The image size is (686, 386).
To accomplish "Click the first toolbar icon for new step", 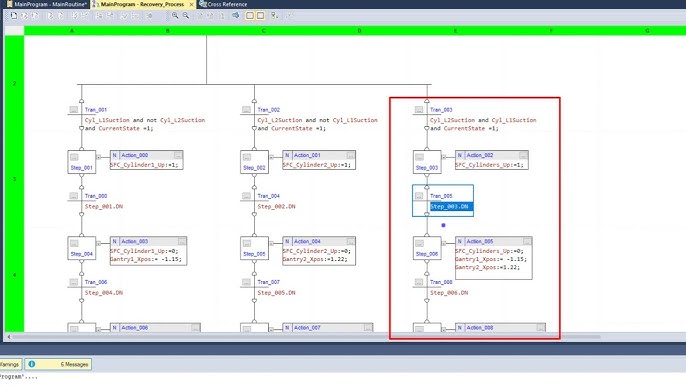I will point(14,16).
